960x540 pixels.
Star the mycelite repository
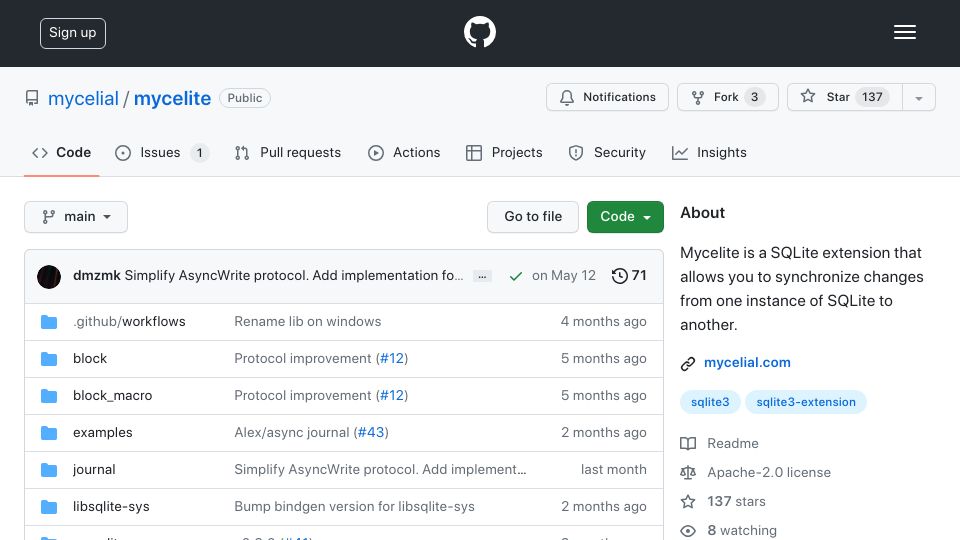point(844,97)
